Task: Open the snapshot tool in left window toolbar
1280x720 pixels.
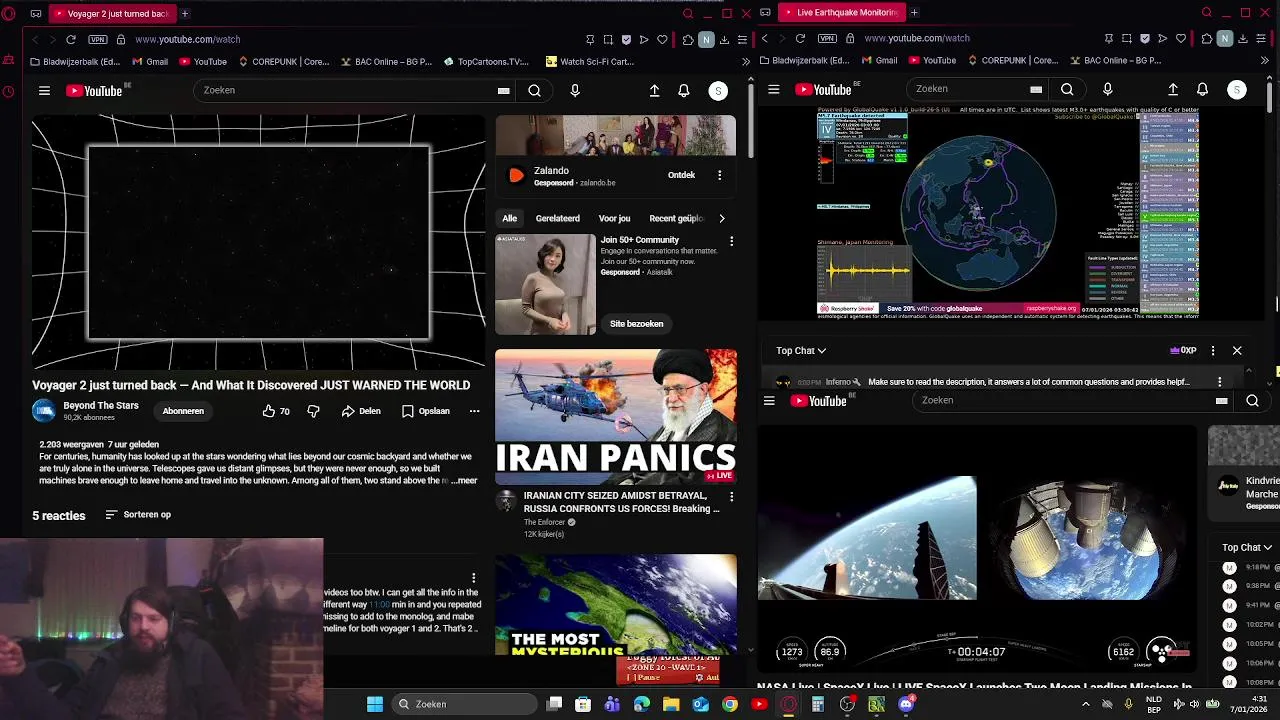Action: tap(608, 39)
